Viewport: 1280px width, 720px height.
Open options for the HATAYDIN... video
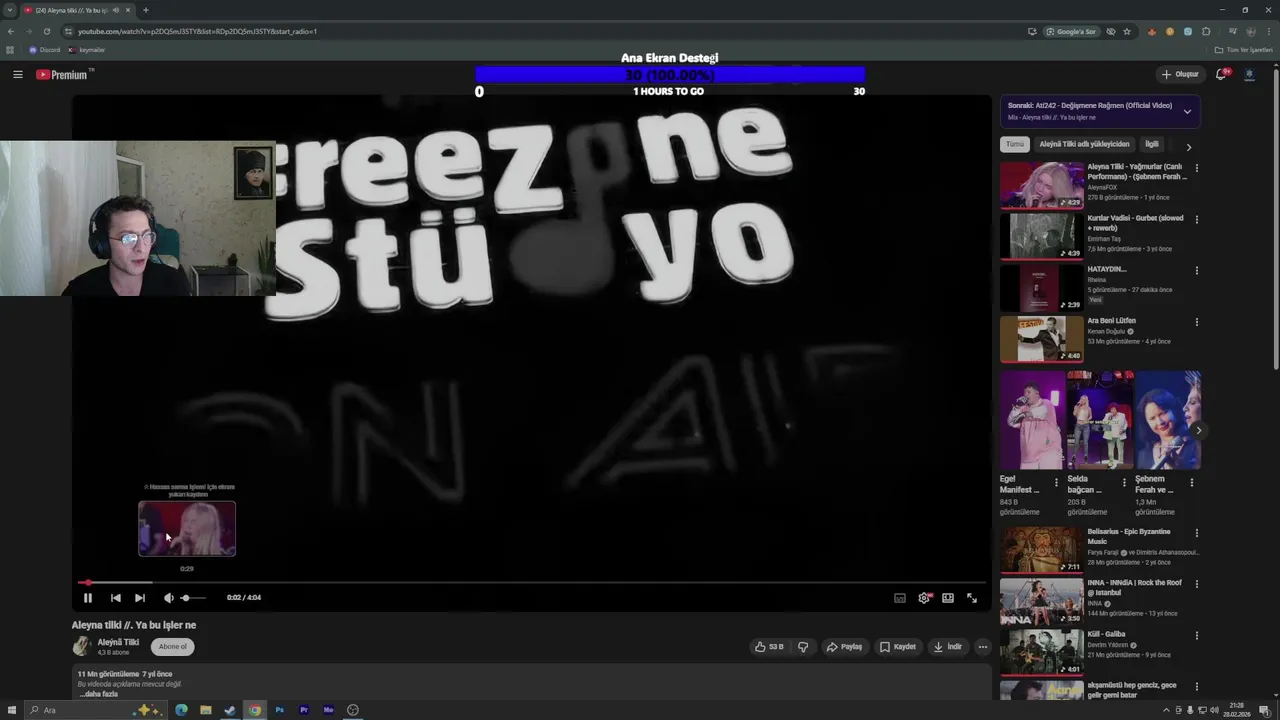point(1196,270)
